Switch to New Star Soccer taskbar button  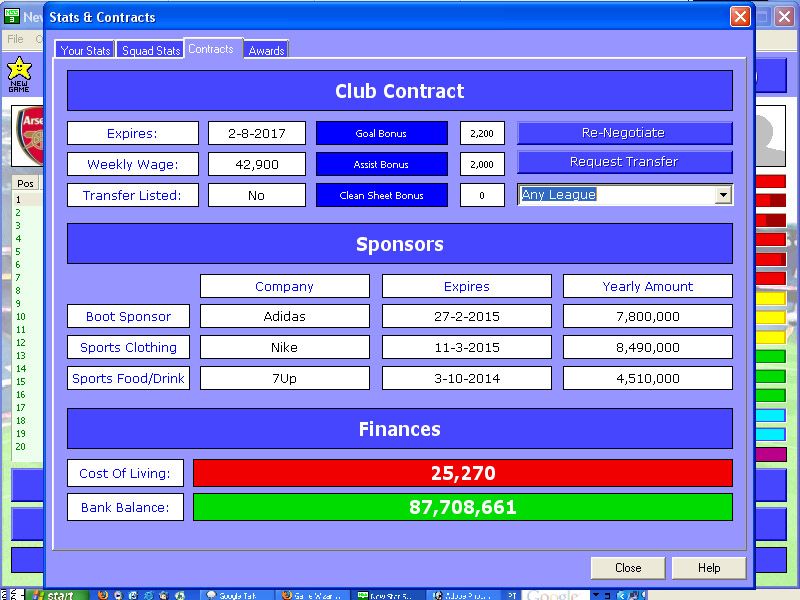(x=385, y=595)
